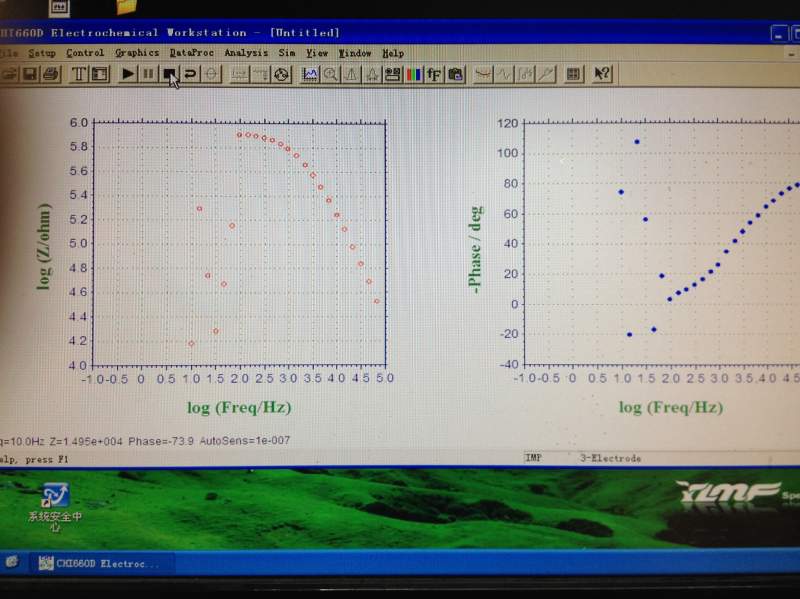Image resolution: width=800 pixels, height=599 pixels.
Task: Open Present Data Plot graph icon
Action: coord(309,74)
